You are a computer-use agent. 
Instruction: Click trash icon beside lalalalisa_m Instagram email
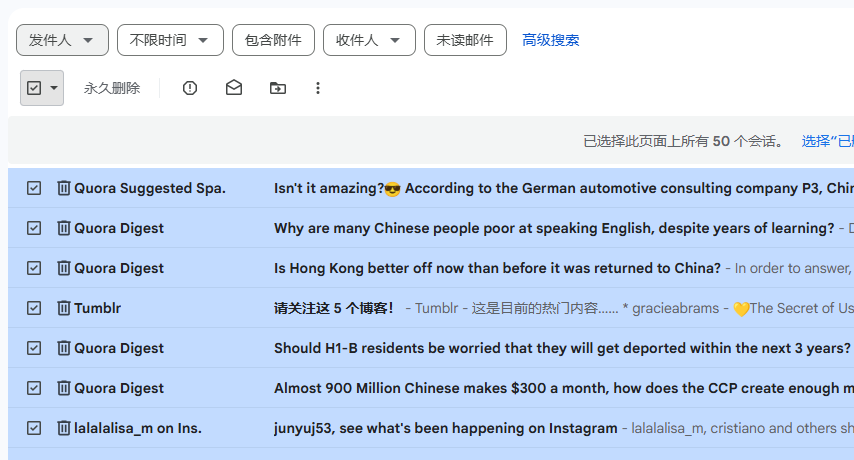(x=64, y=428)
